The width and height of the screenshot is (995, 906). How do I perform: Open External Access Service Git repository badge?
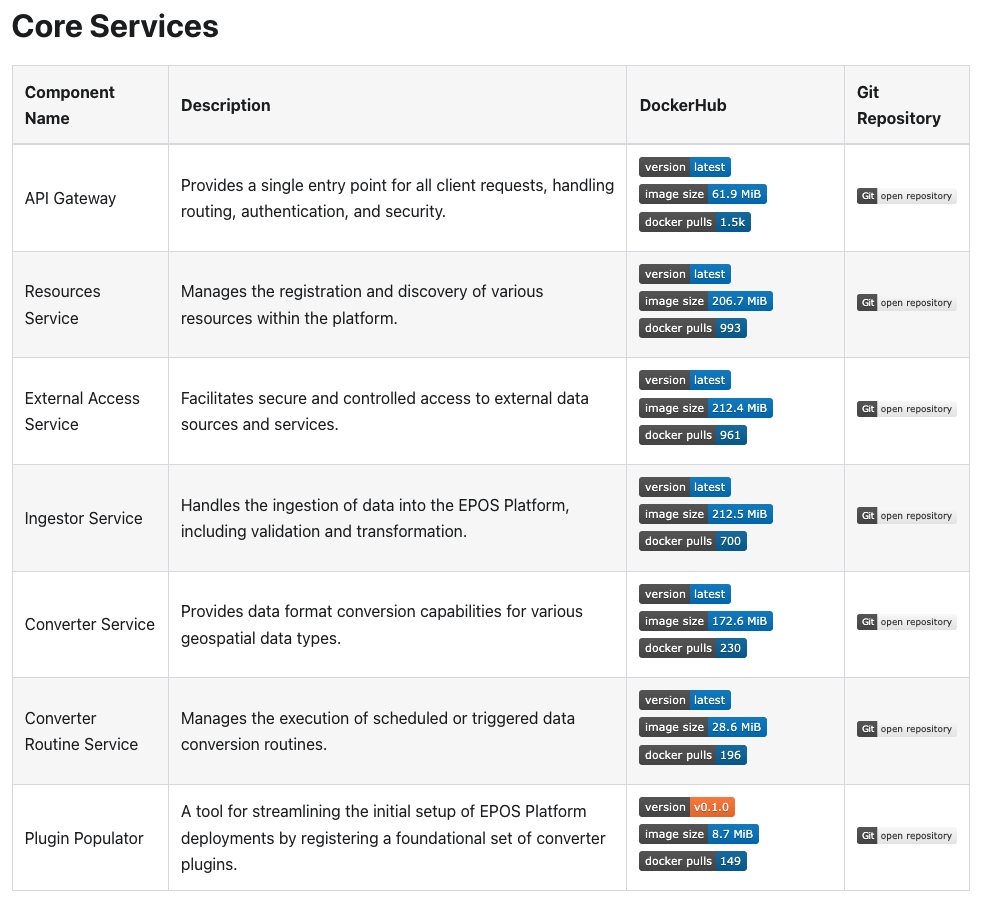906,409
